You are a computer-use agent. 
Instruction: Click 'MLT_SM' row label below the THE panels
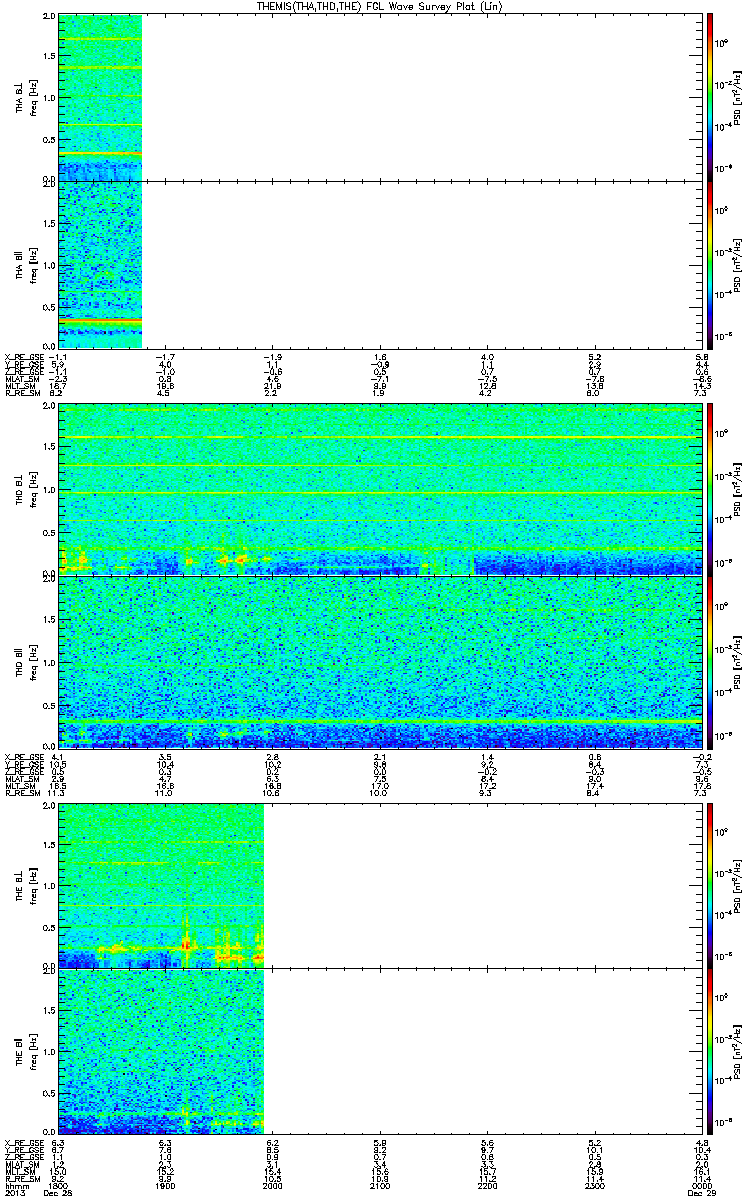[x=19, y=1172]
